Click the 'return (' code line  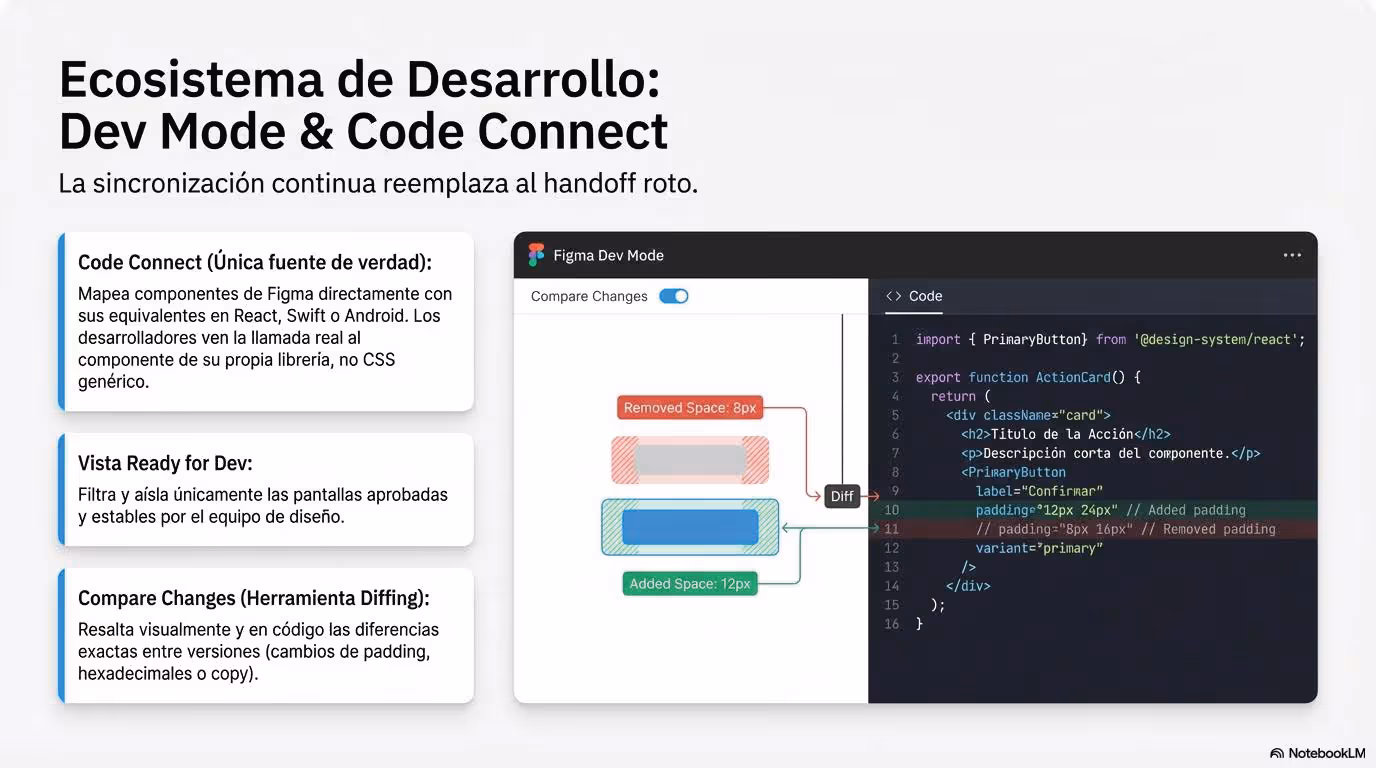point(960,396)
